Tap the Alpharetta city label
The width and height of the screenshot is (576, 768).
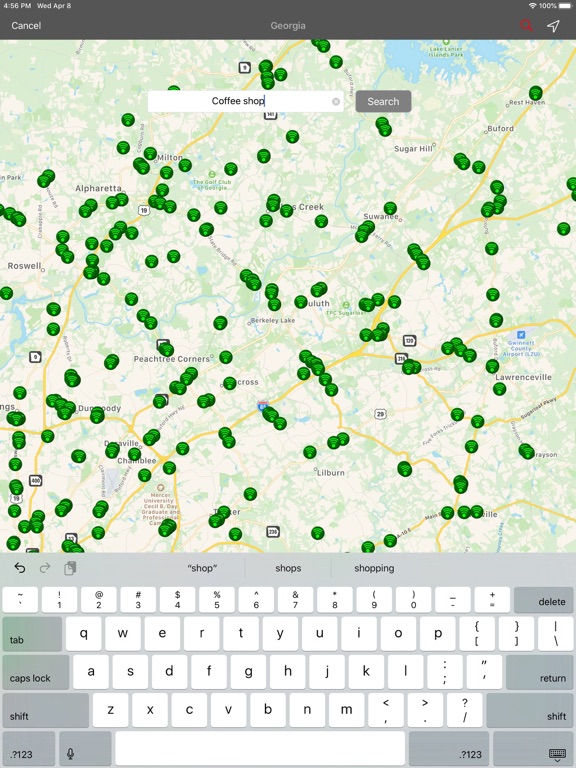pos(98,188)
